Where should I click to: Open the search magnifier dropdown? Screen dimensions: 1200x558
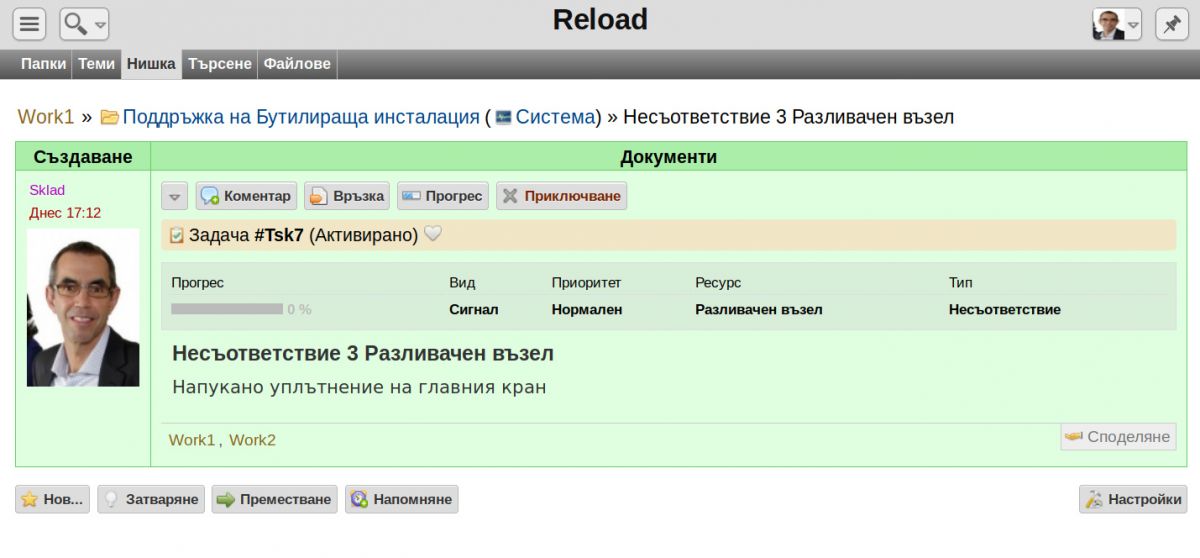click(84, 24)
